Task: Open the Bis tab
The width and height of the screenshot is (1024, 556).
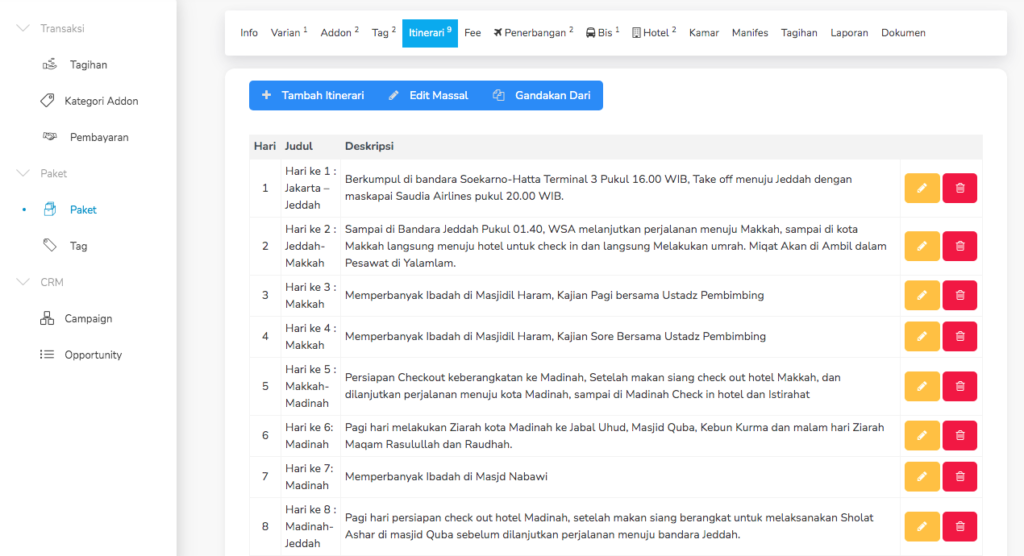Action: 602,33
